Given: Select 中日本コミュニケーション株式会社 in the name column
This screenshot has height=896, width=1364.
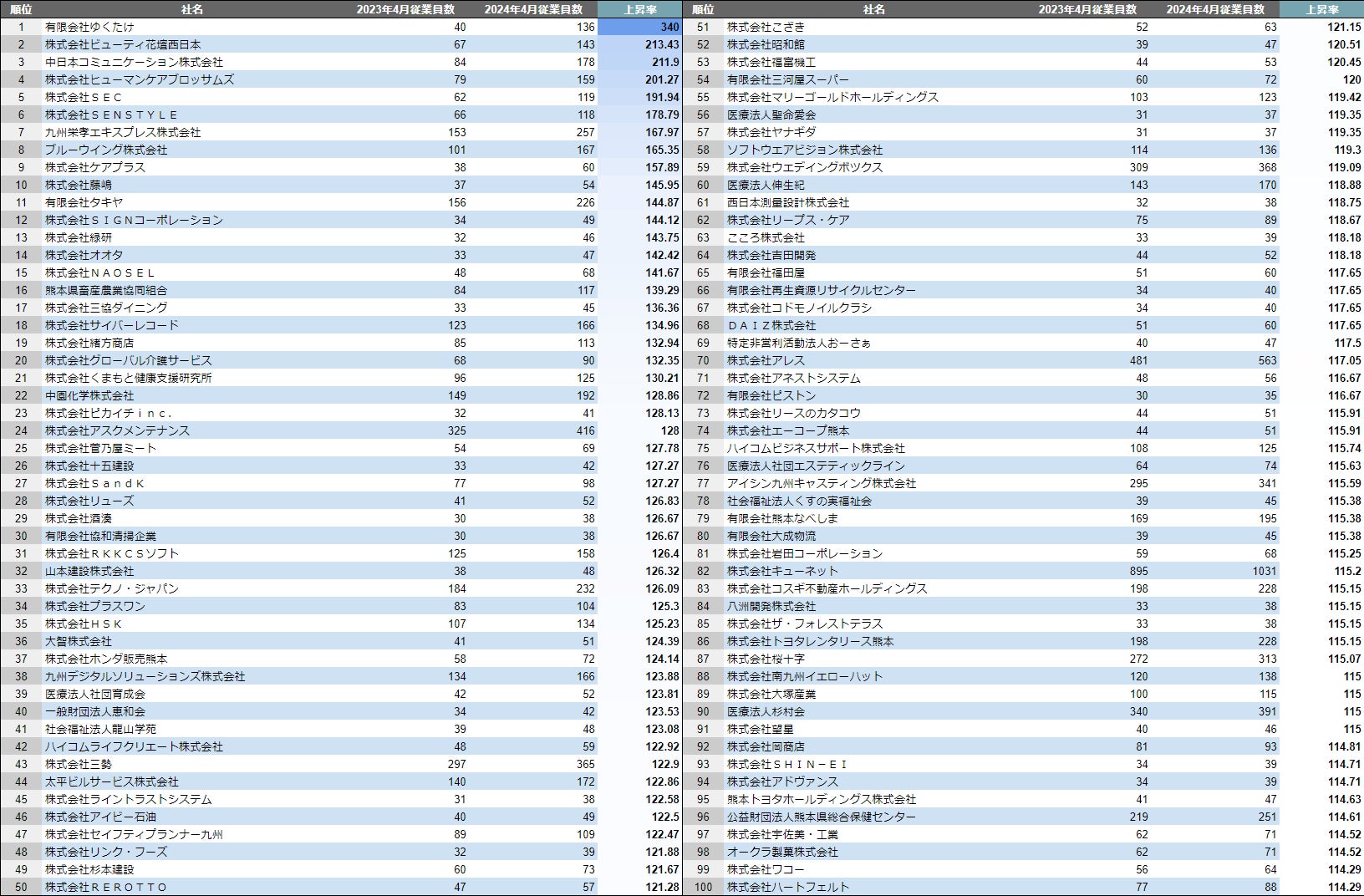Looking at the screenshot, I should coord(134,62).
